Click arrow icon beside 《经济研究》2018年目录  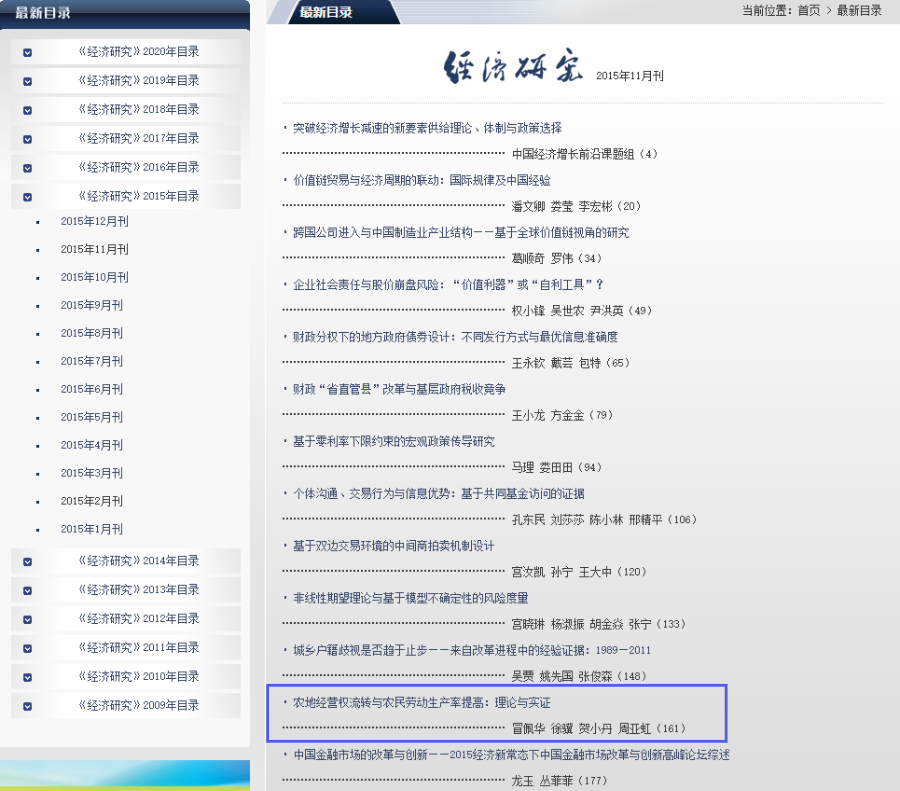27,110
